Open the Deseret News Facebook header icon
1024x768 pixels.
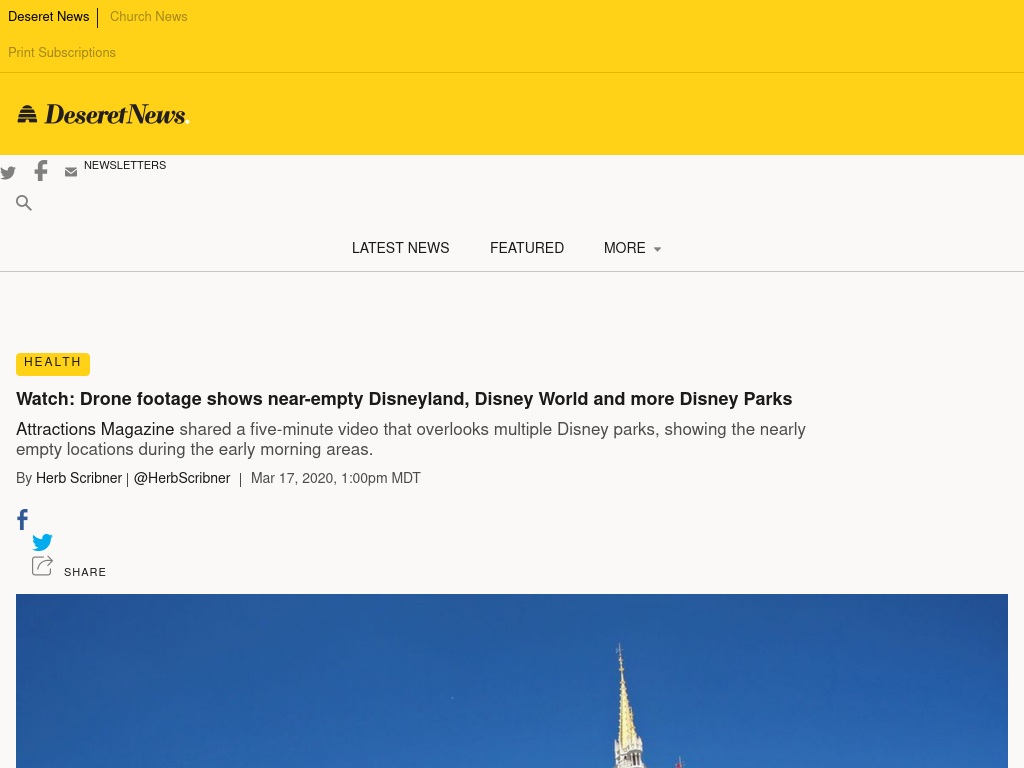click(40, 171)
